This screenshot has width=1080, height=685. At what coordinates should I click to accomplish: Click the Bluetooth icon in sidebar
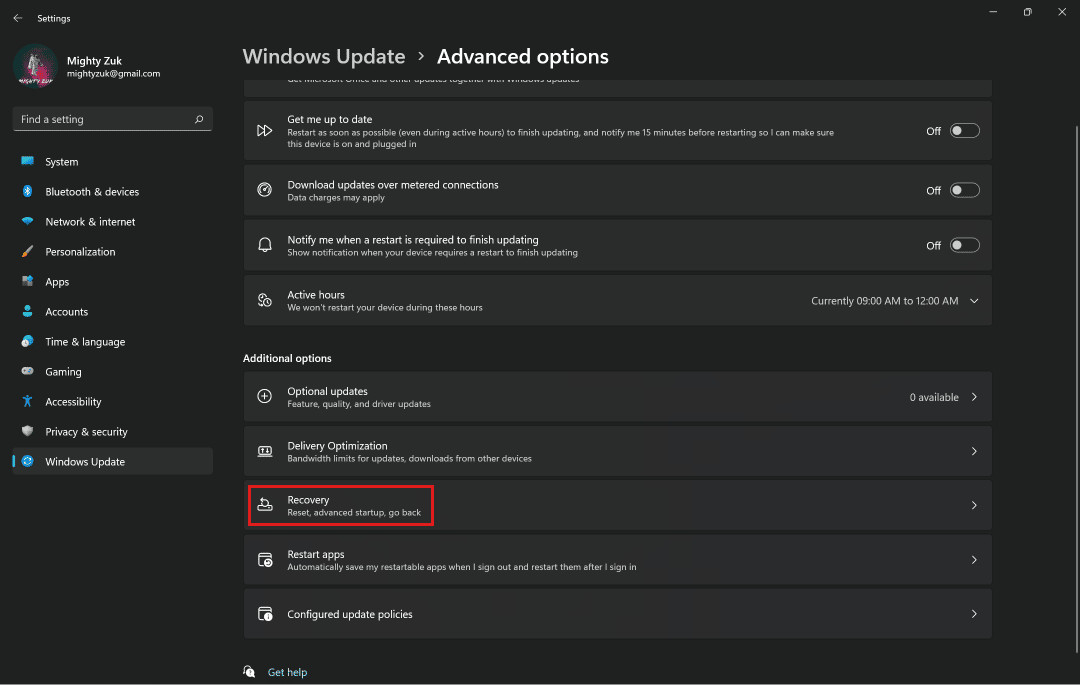tap(28, 191)
